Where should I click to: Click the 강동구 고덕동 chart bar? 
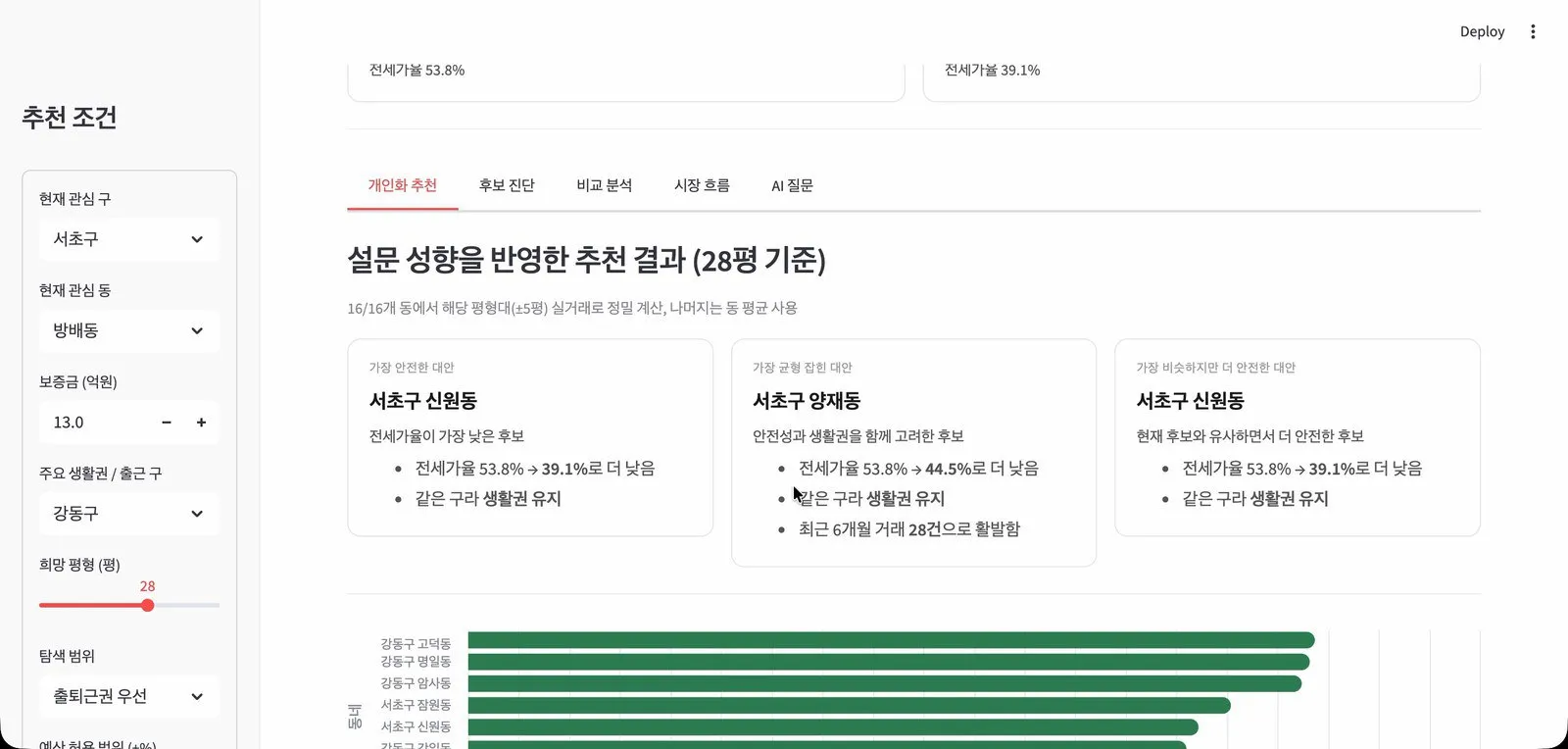point(891,640)
